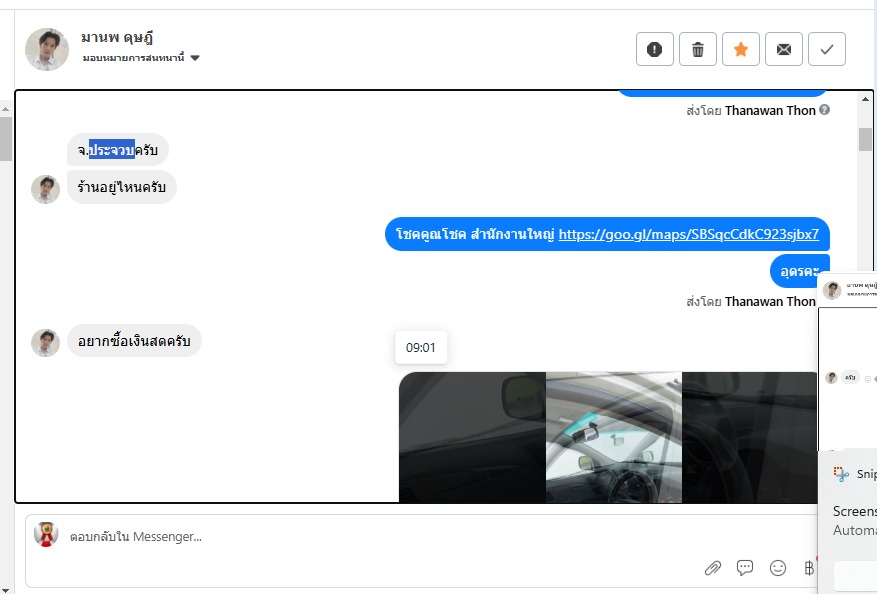The image size is (877, 594).
Task: Open the sent car interior photo
Action: pyautogui.click(x=608, y=437)
